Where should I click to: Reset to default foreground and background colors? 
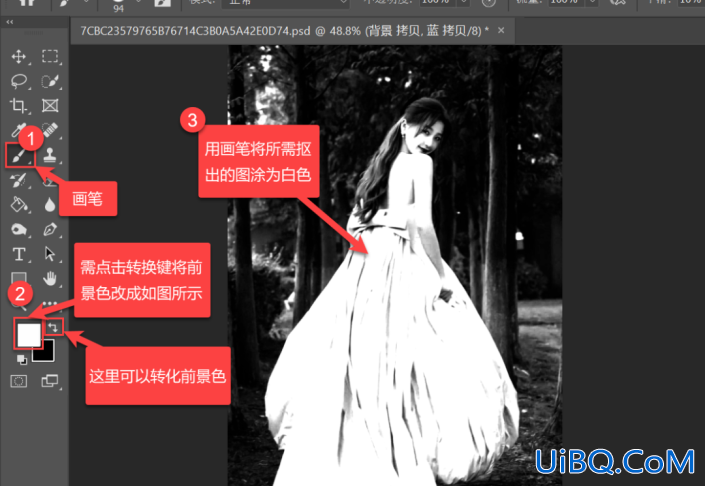coord(21,359)
